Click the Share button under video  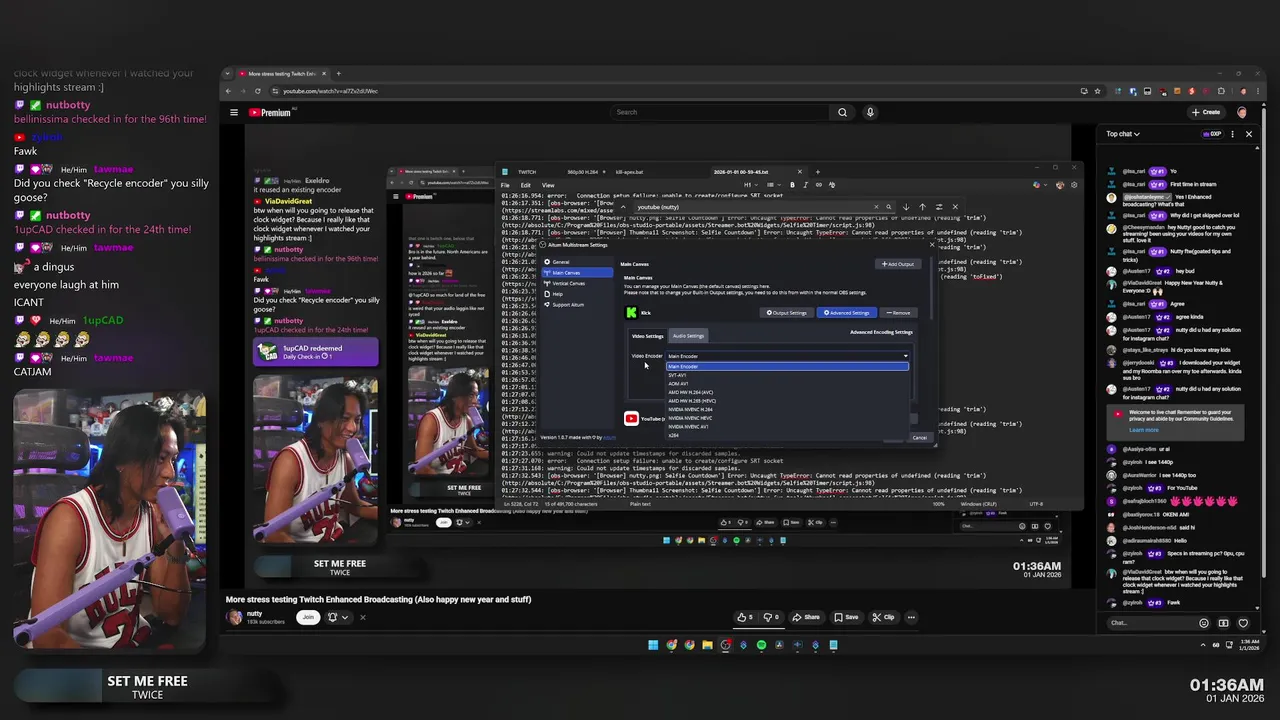(805, 617)
